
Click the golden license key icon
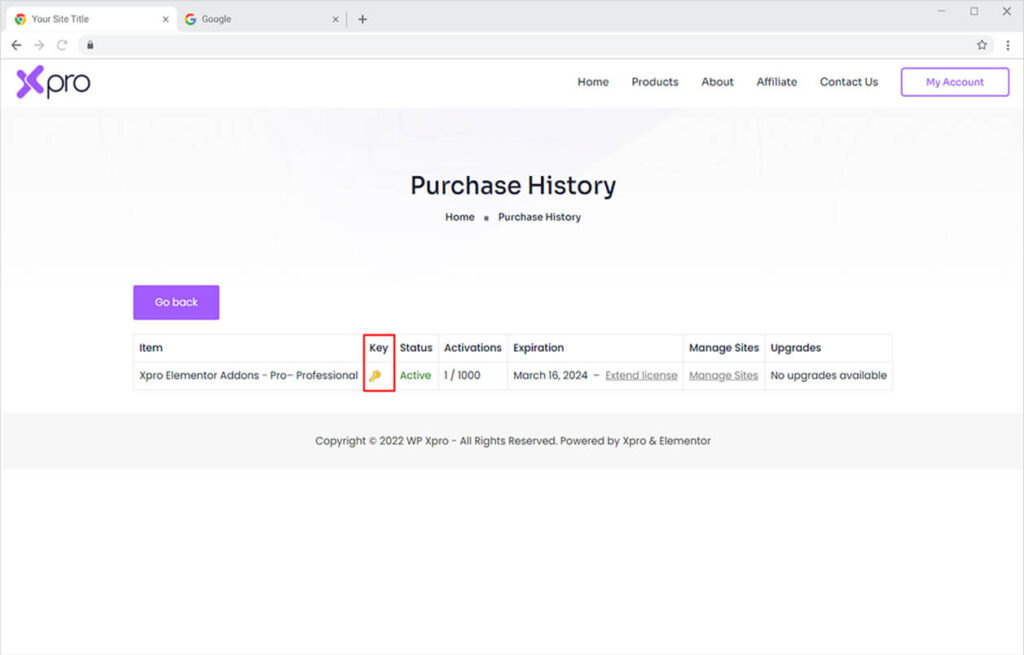pos(375,376)
